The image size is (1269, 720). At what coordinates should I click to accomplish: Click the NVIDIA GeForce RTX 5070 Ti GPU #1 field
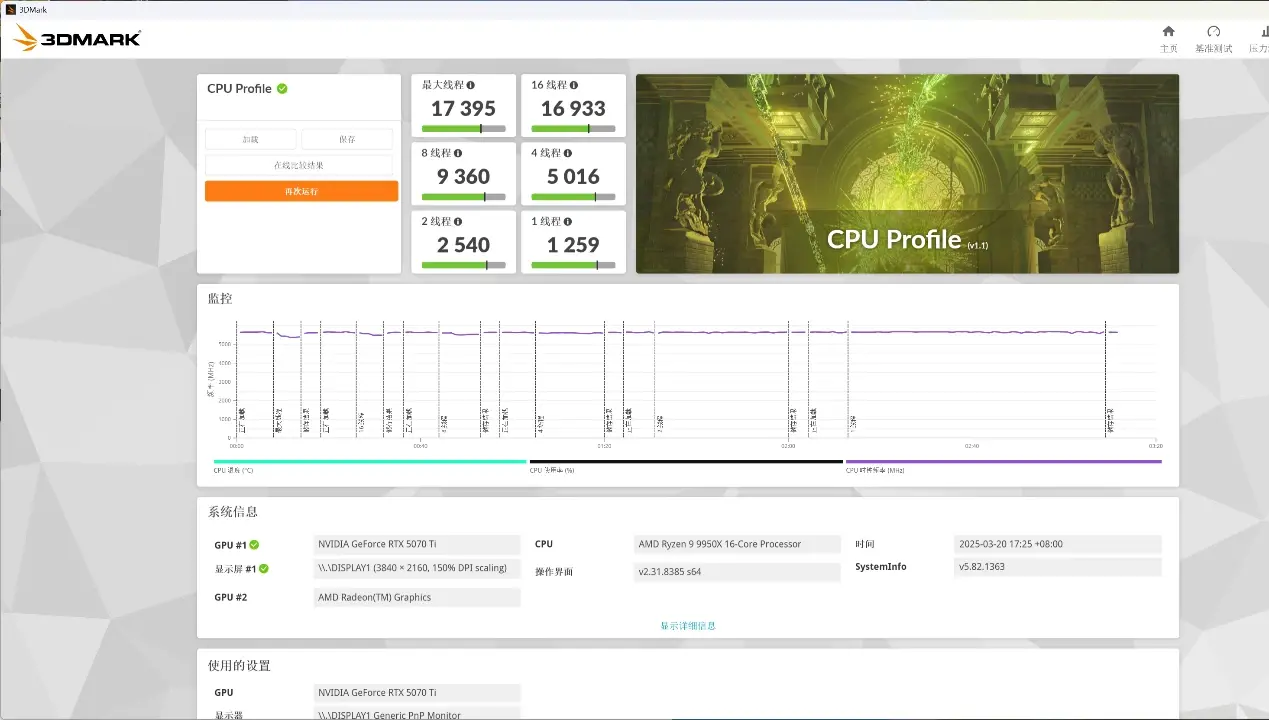[x=417, y=544]
